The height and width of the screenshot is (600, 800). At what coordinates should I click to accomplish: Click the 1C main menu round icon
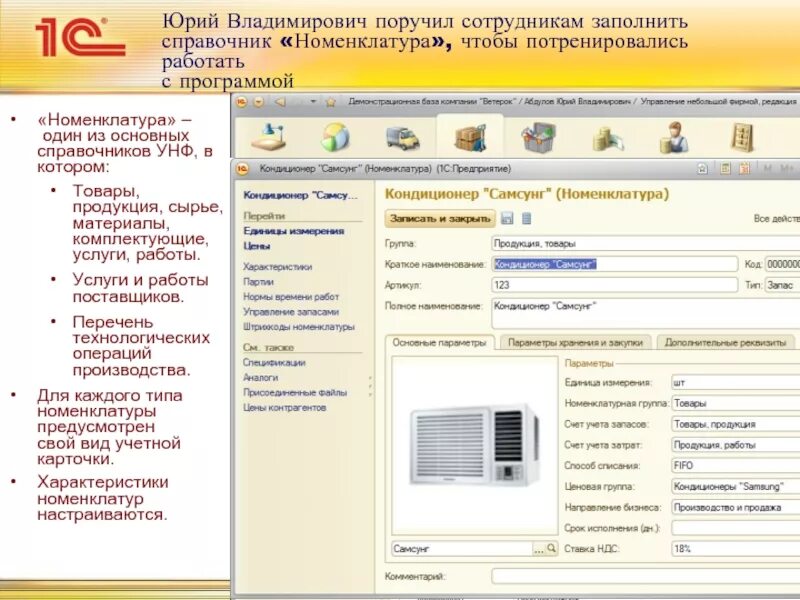pyautogui.click(x=241, y=102)
